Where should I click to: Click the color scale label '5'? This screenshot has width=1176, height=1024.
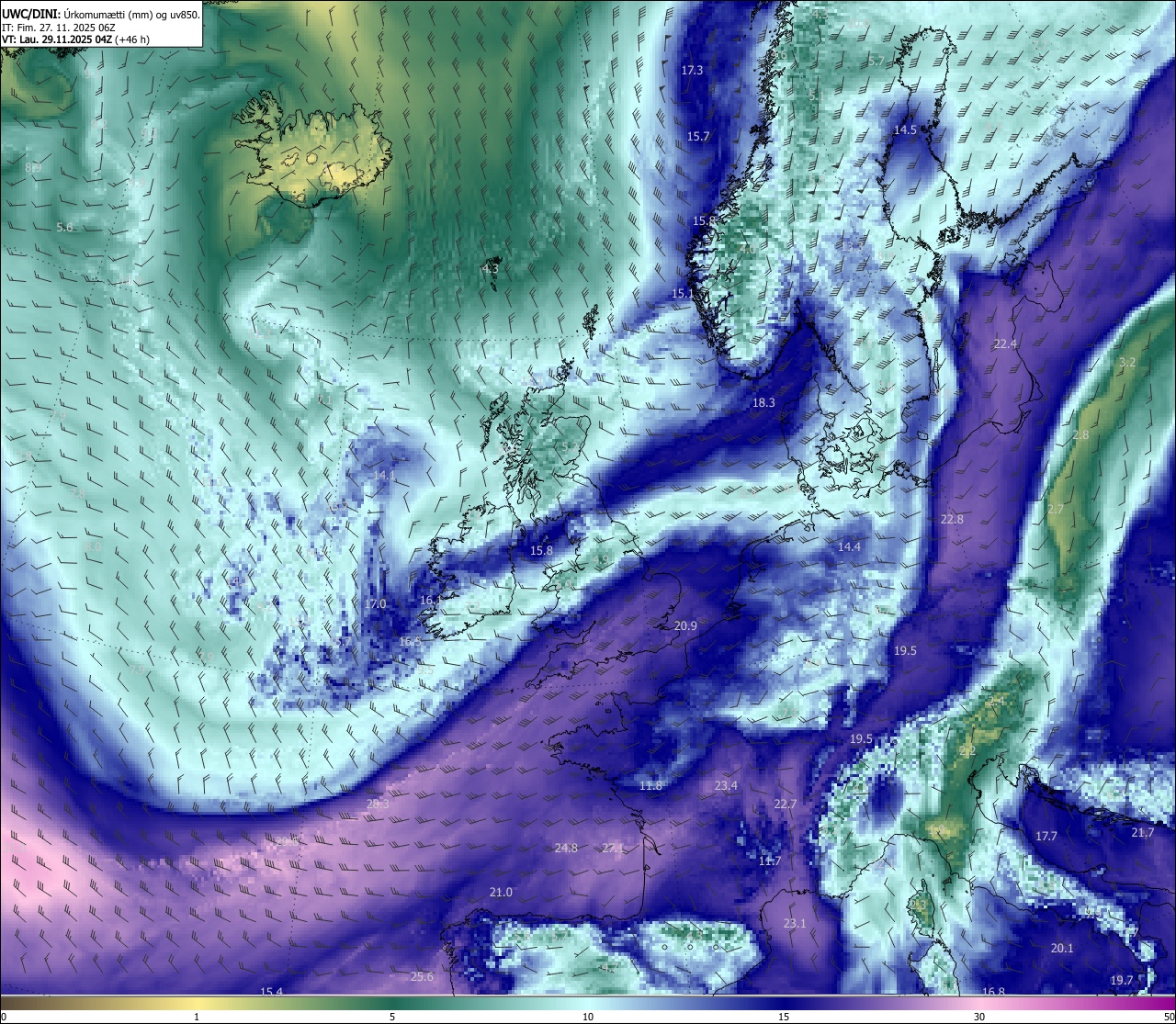coord(392,1017)
